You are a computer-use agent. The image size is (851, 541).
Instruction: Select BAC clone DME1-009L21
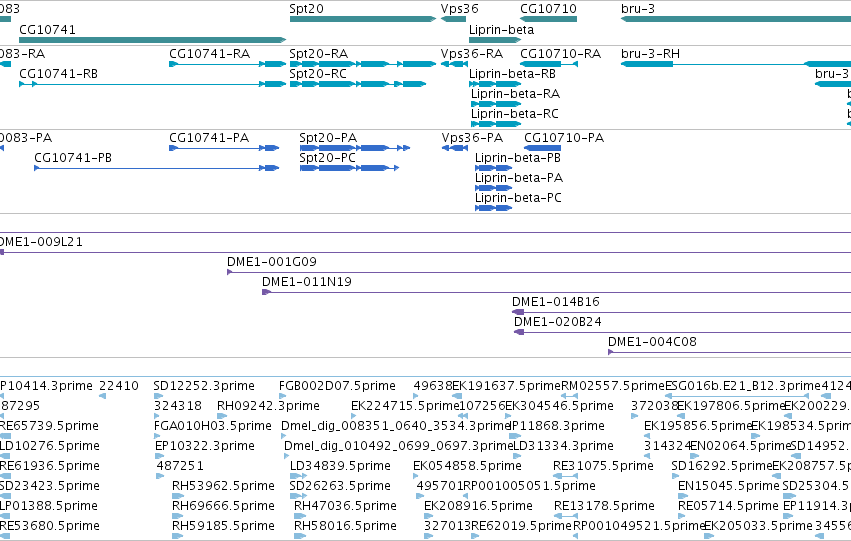(426, 252)
